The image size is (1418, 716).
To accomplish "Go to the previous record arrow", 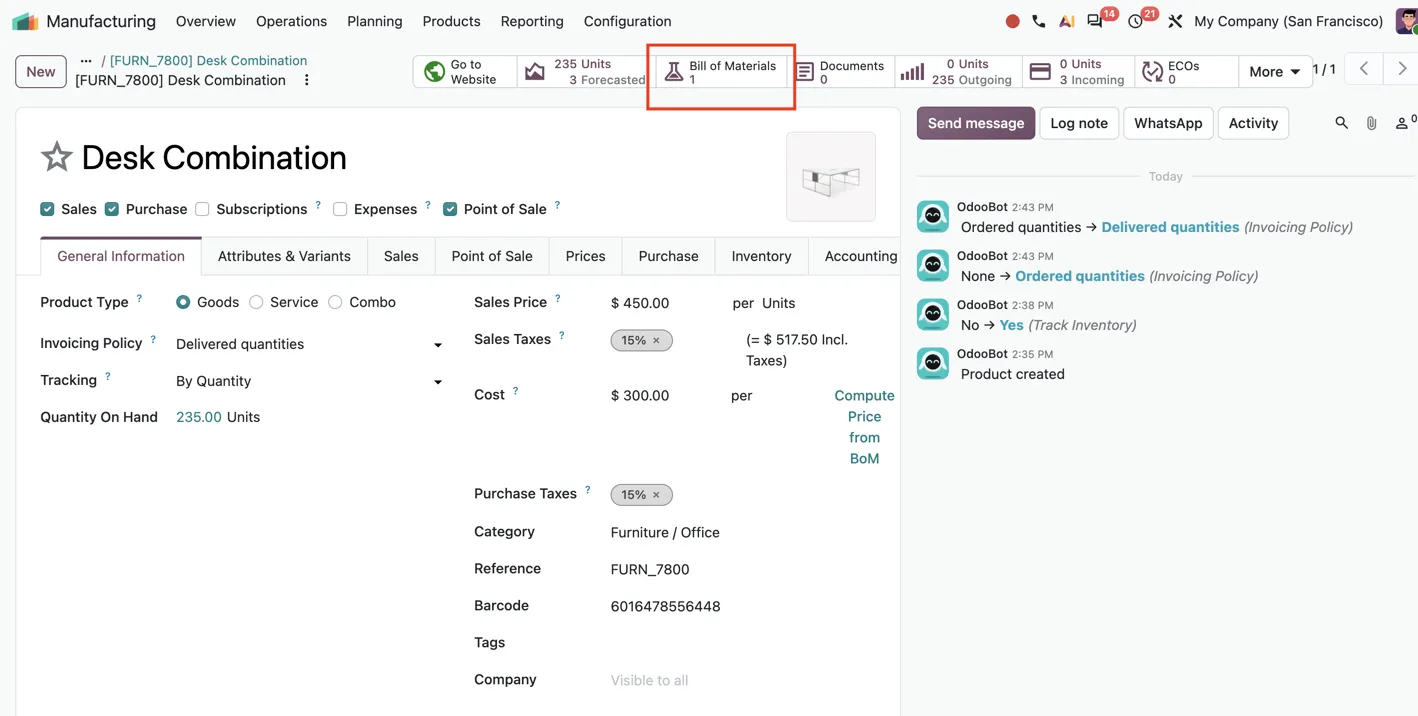I will click(x=1364, y=69).
